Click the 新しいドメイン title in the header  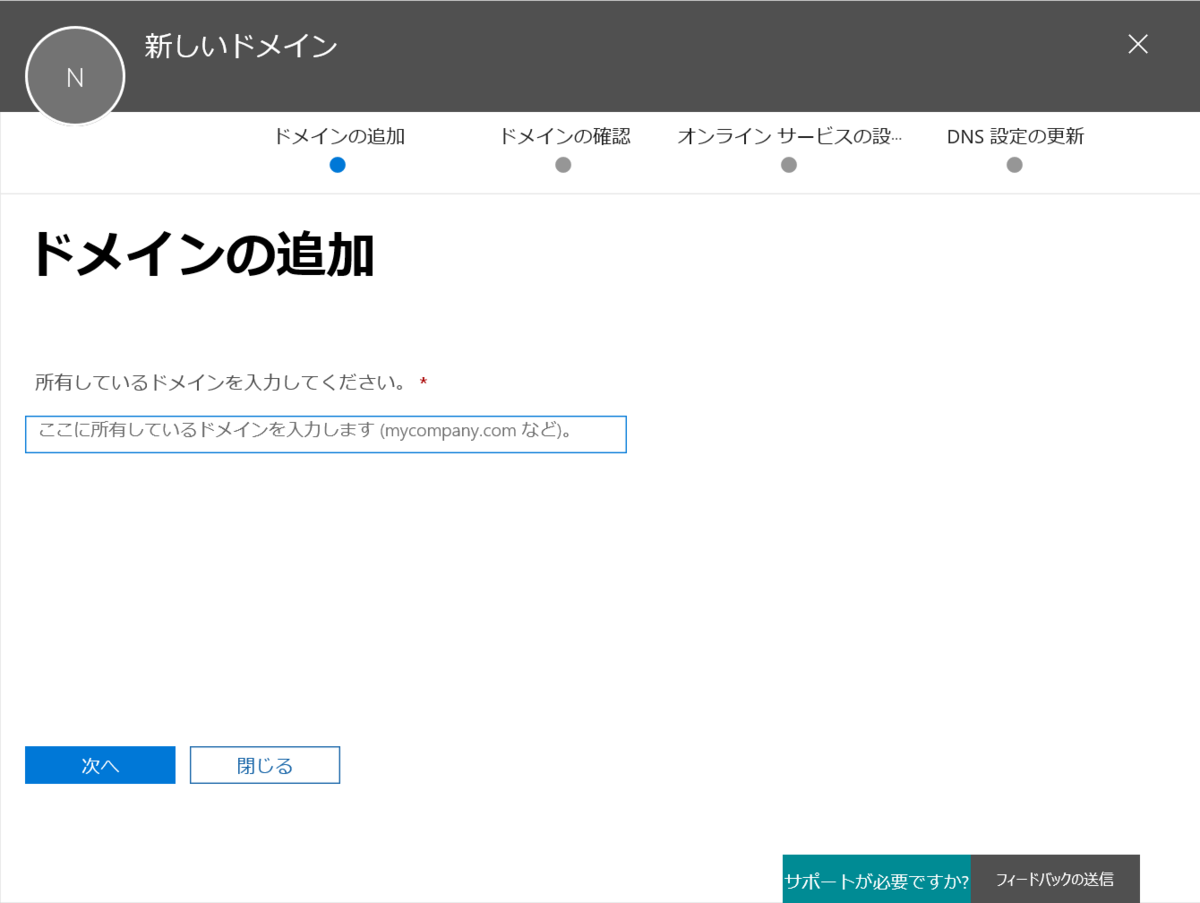240,44
